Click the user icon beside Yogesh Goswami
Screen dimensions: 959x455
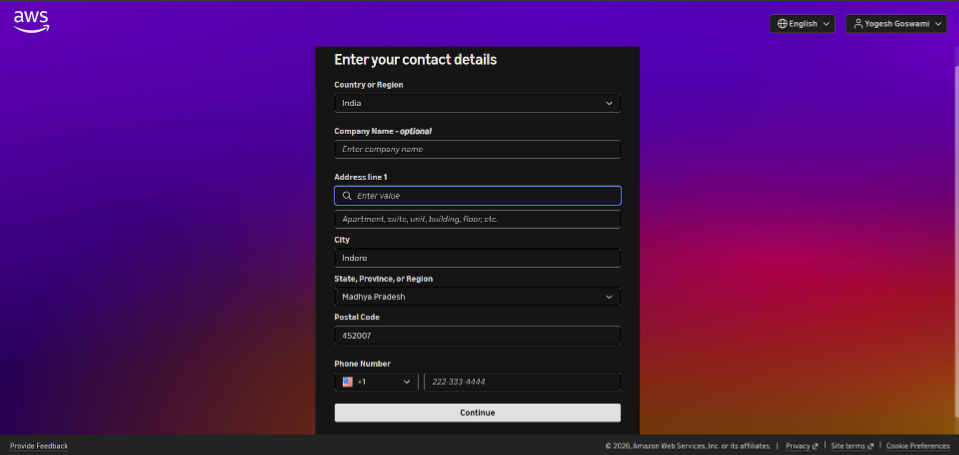pos(858,24)
